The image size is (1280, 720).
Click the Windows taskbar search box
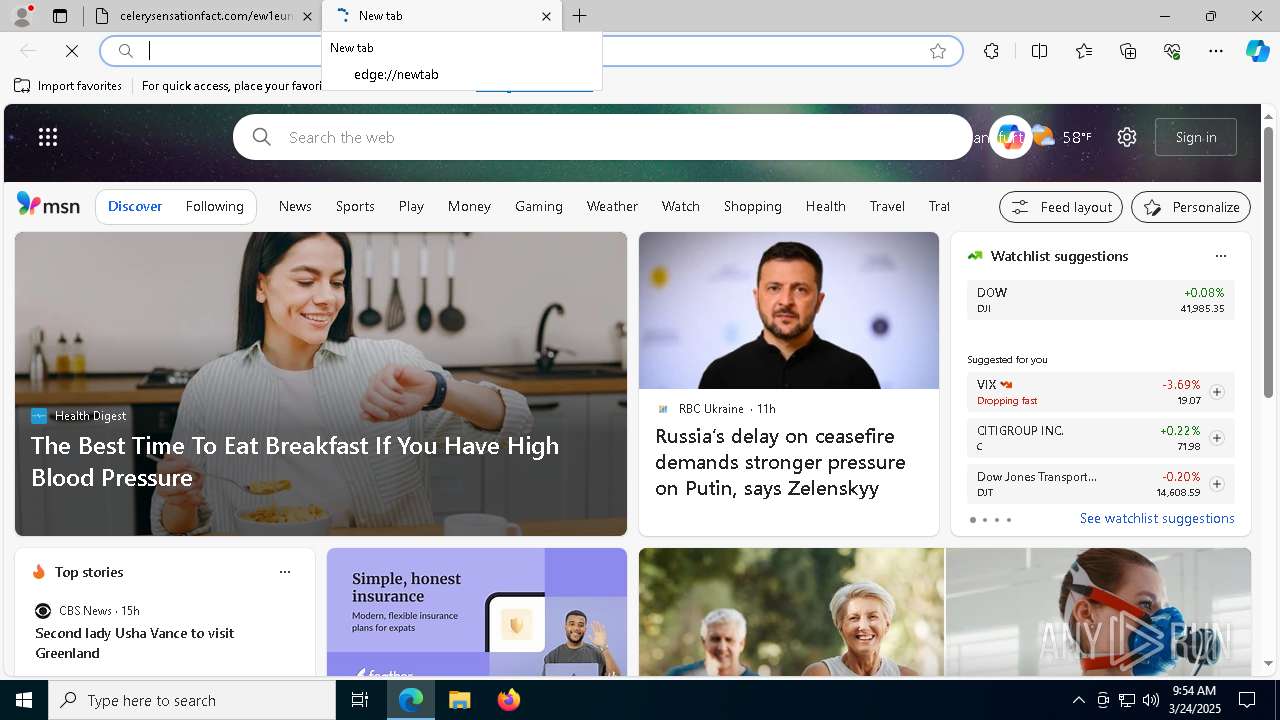pos(192,700)
